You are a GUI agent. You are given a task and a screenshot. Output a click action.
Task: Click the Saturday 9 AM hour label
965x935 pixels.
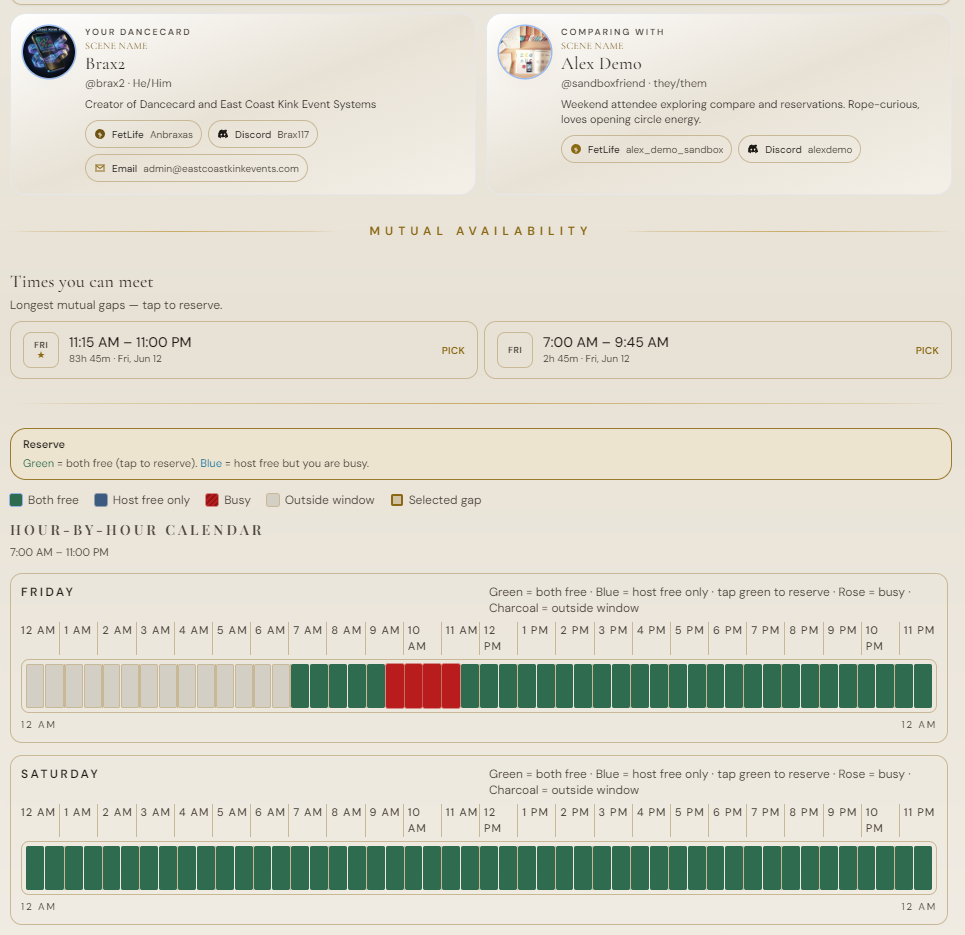[385, 813]
